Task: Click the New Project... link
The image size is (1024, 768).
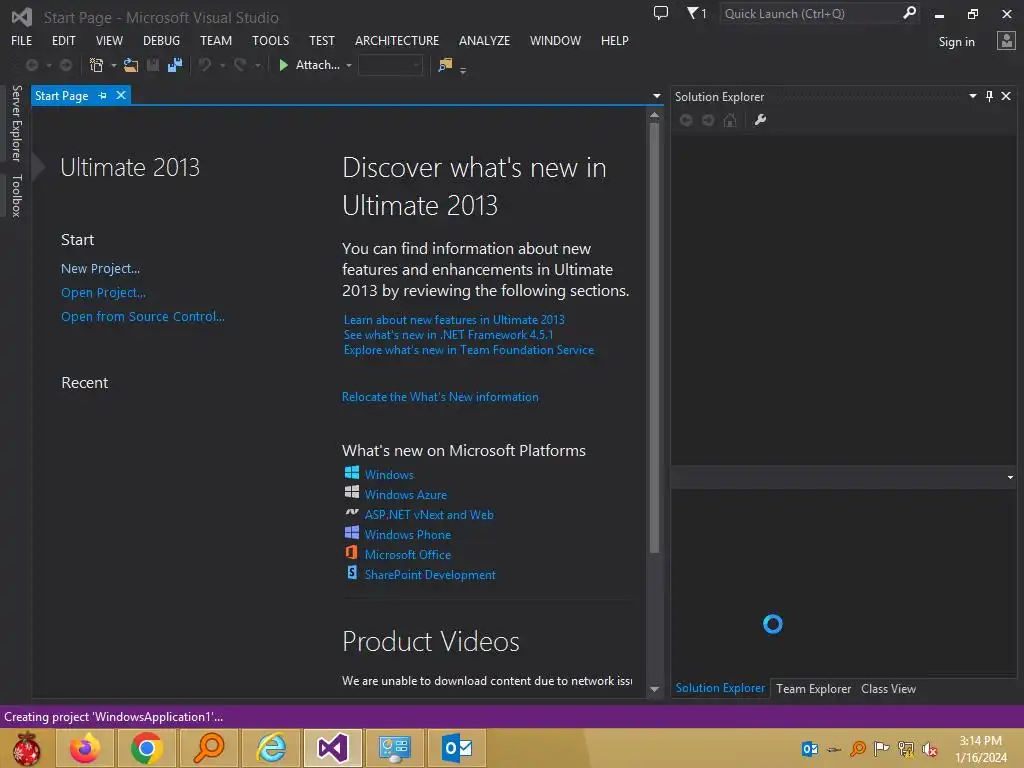Action: (101, 268)
